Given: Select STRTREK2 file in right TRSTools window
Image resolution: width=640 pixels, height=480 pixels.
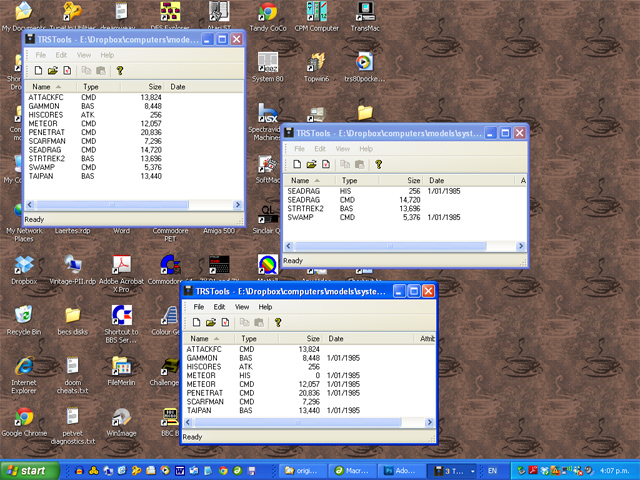Looking at the screenshot, I should [305, 209].
